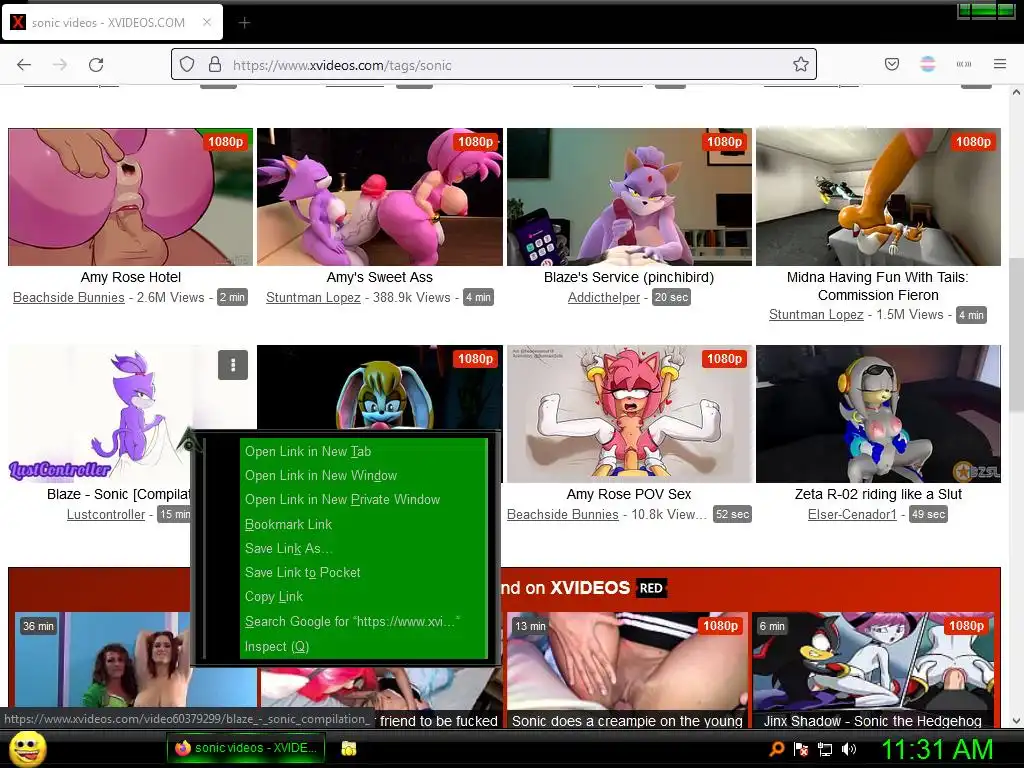Click the extension icon left of hamburger menu

[963, 64]
